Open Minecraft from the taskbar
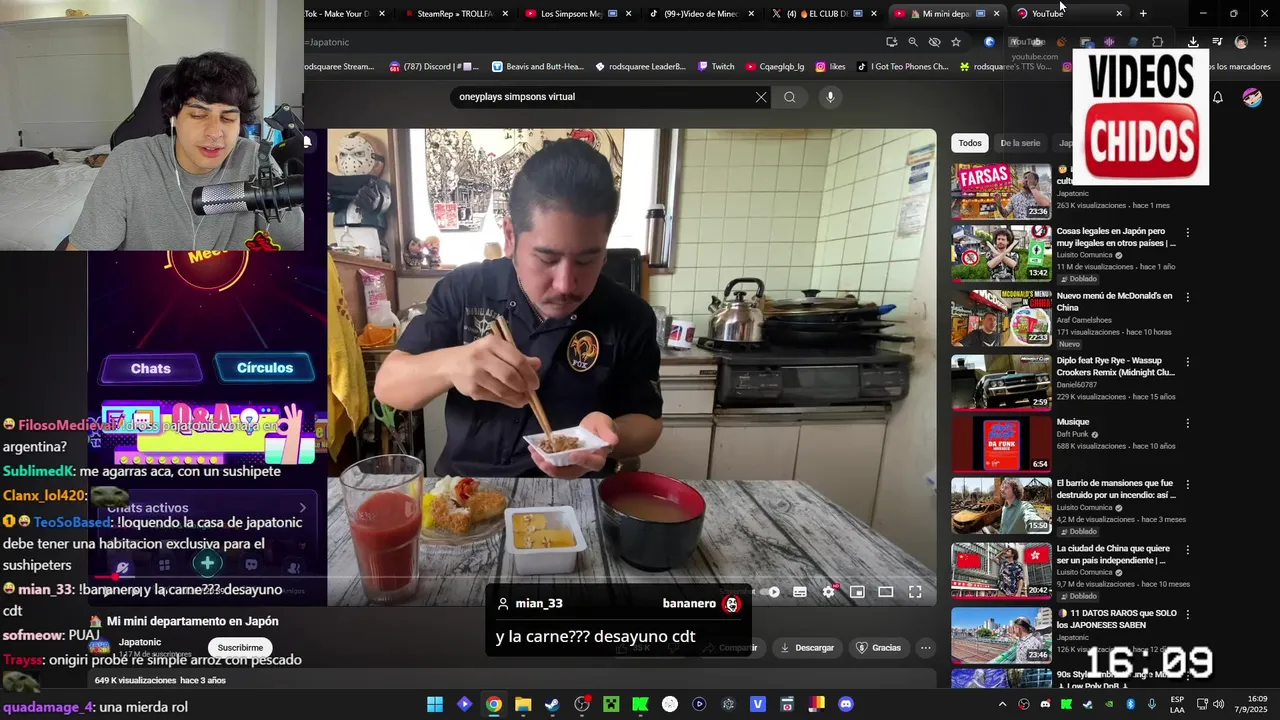The width and height of the screenshot is (1280, 720). [611, 704]
